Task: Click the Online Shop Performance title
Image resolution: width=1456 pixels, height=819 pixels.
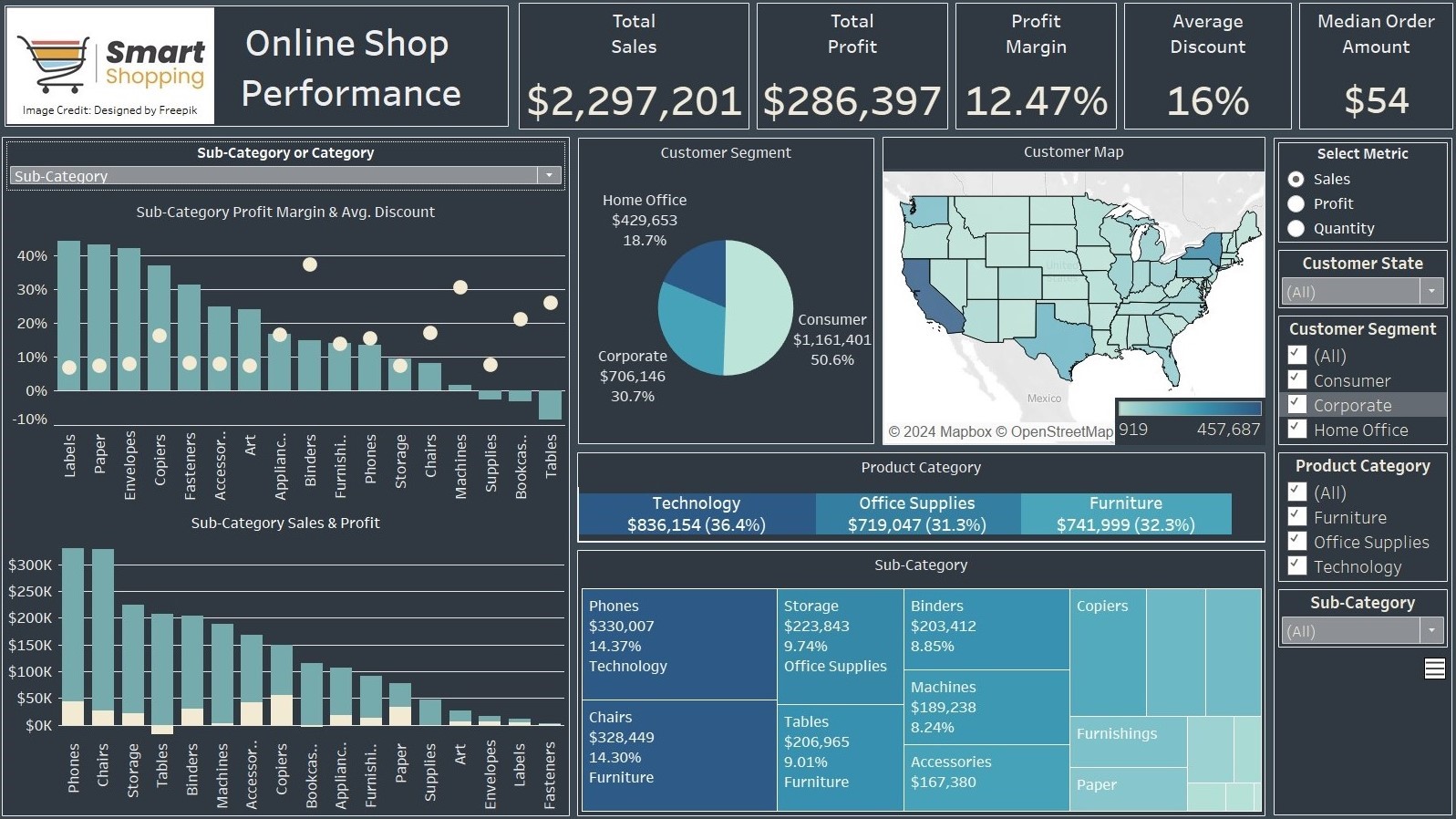Action: click(350, 68)
